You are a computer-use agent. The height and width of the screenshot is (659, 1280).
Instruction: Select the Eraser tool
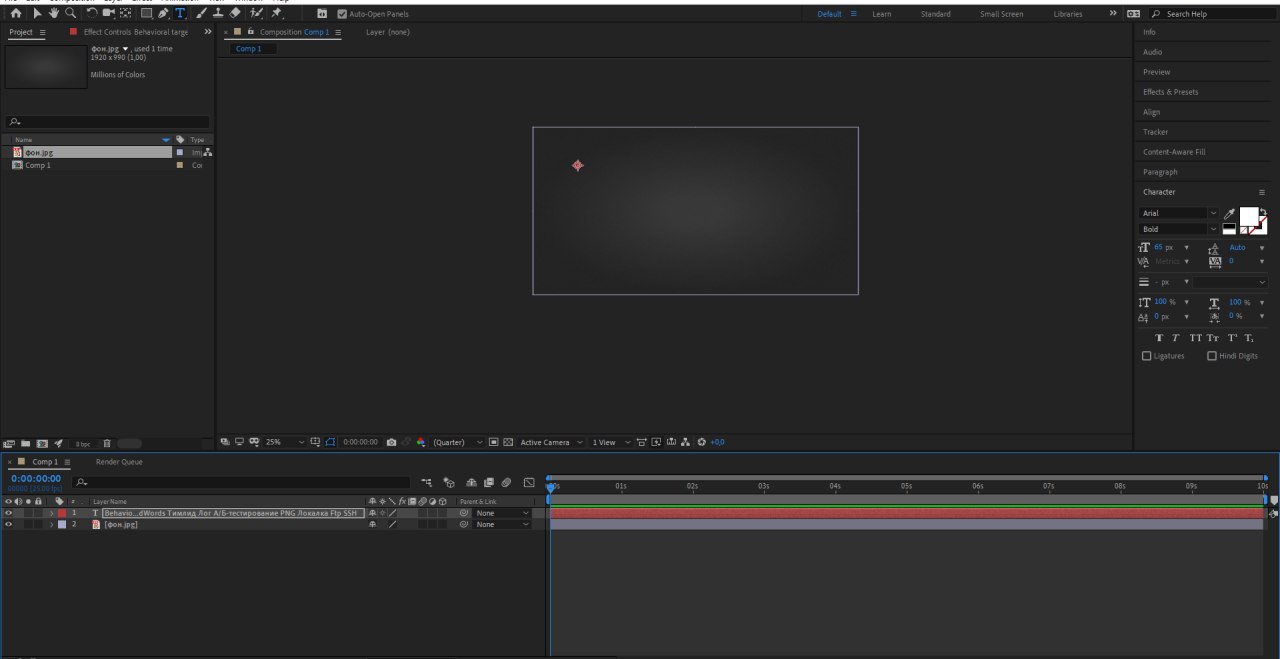pos(234,13)
